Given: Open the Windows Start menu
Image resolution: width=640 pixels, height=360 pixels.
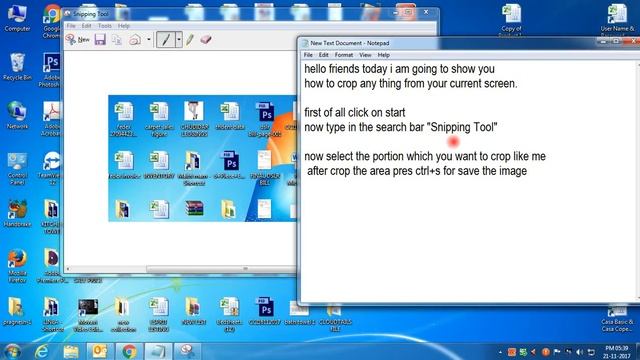Looking at the screenshot, I should (12, 351).
